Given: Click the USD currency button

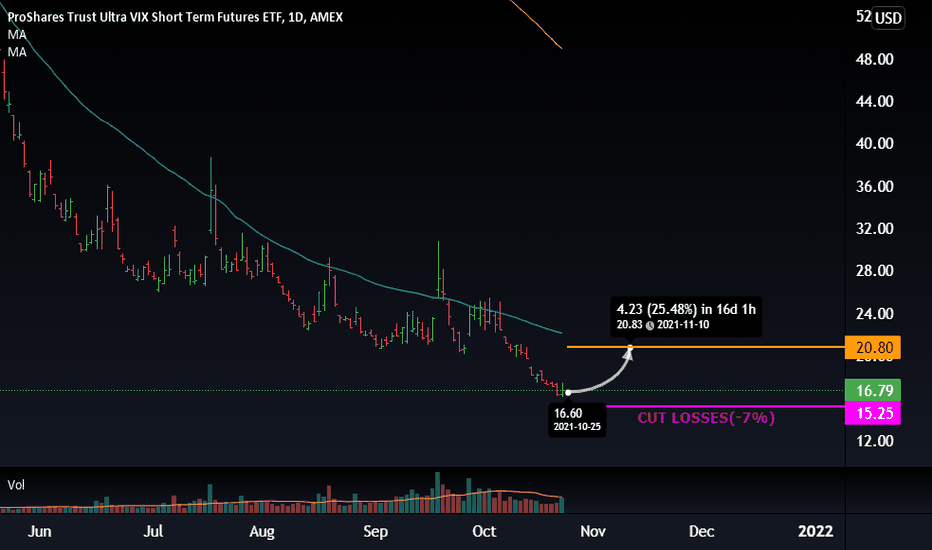Looking at the screenshot, I should [888, 18].
